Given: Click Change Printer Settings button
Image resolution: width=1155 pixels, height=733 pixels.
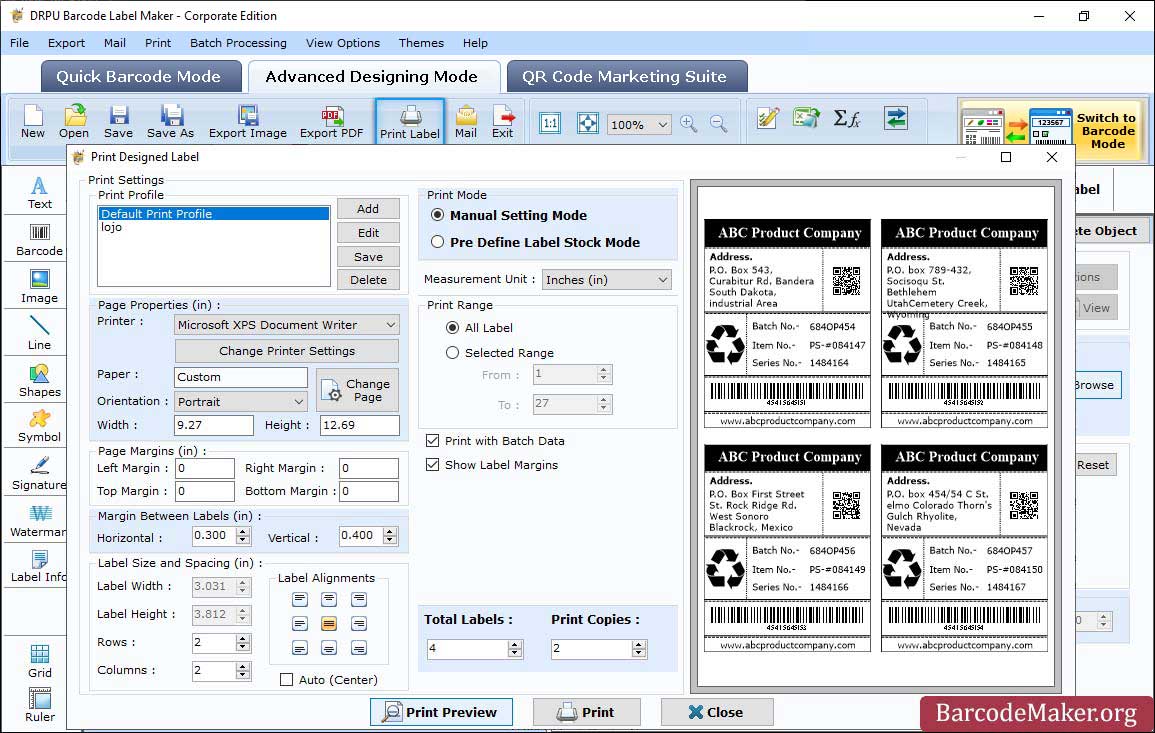Looking at the screenshot, I should point(287,351).
